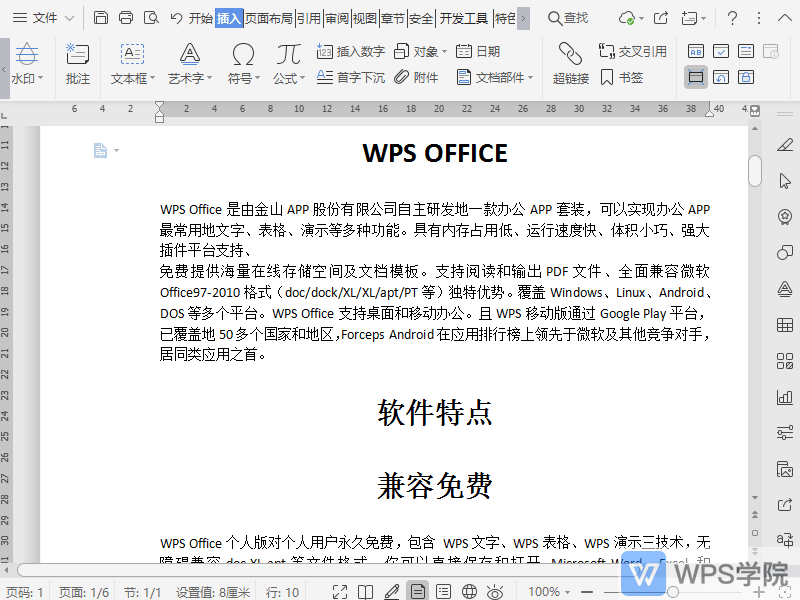Click the 书签 bookmark button

[621, 78]
